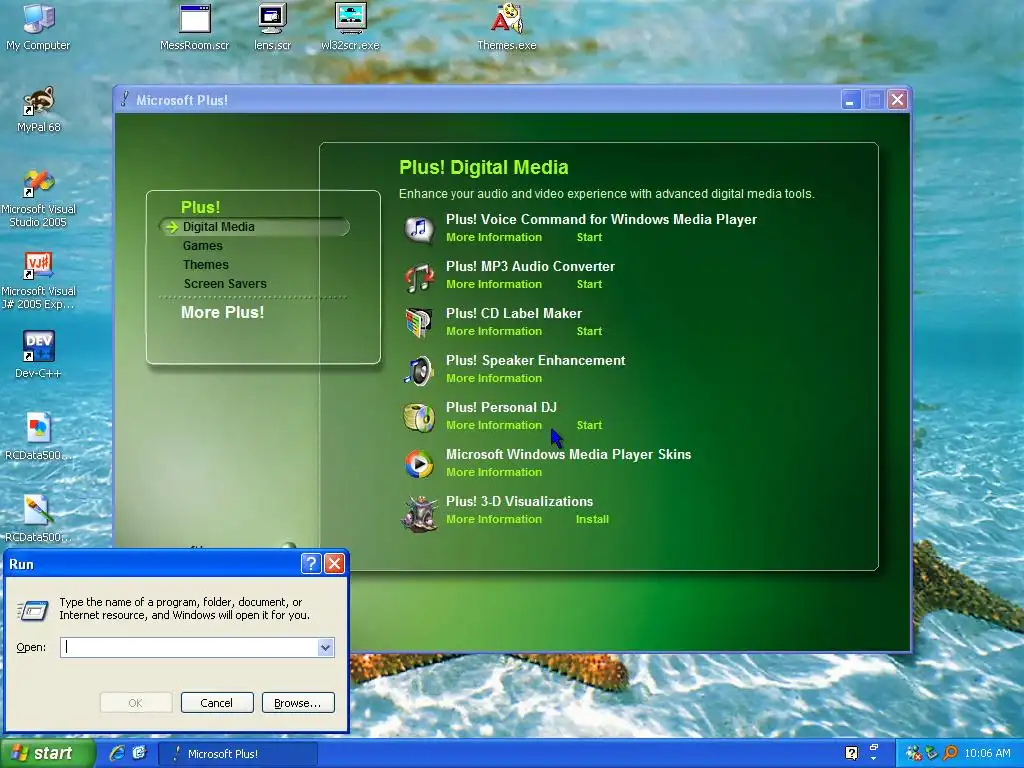Click the Windows Media Player Skins icon
This screenshot has height=768, width=1024.
pos(419,464)
